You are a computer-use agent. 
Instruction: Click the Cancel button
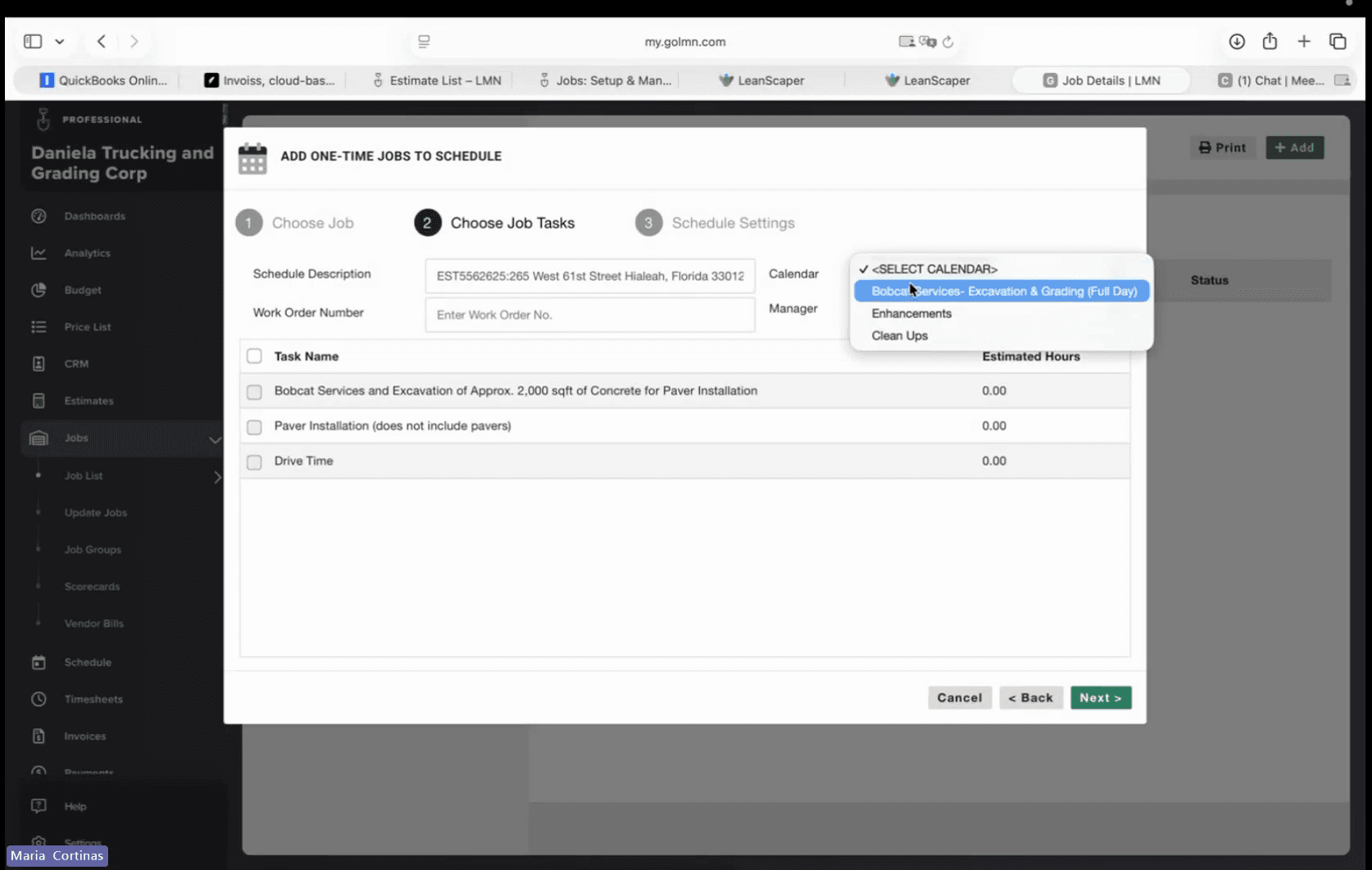tap(960, 698)
